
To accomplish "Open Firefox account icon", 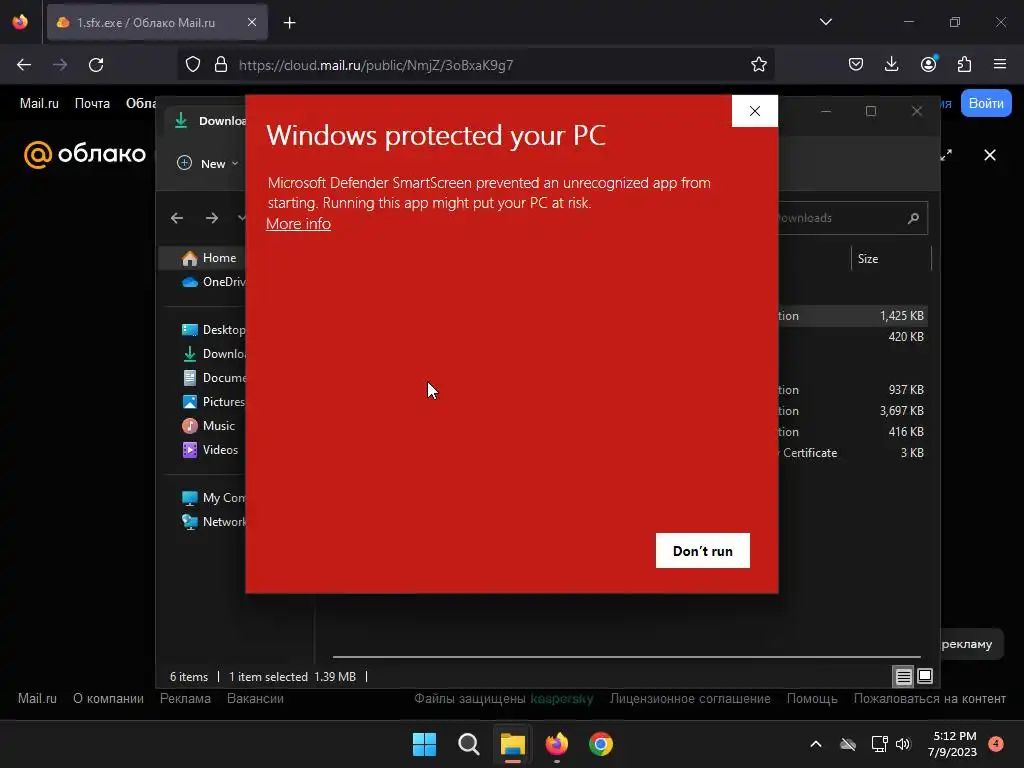I will pos(928,65).
